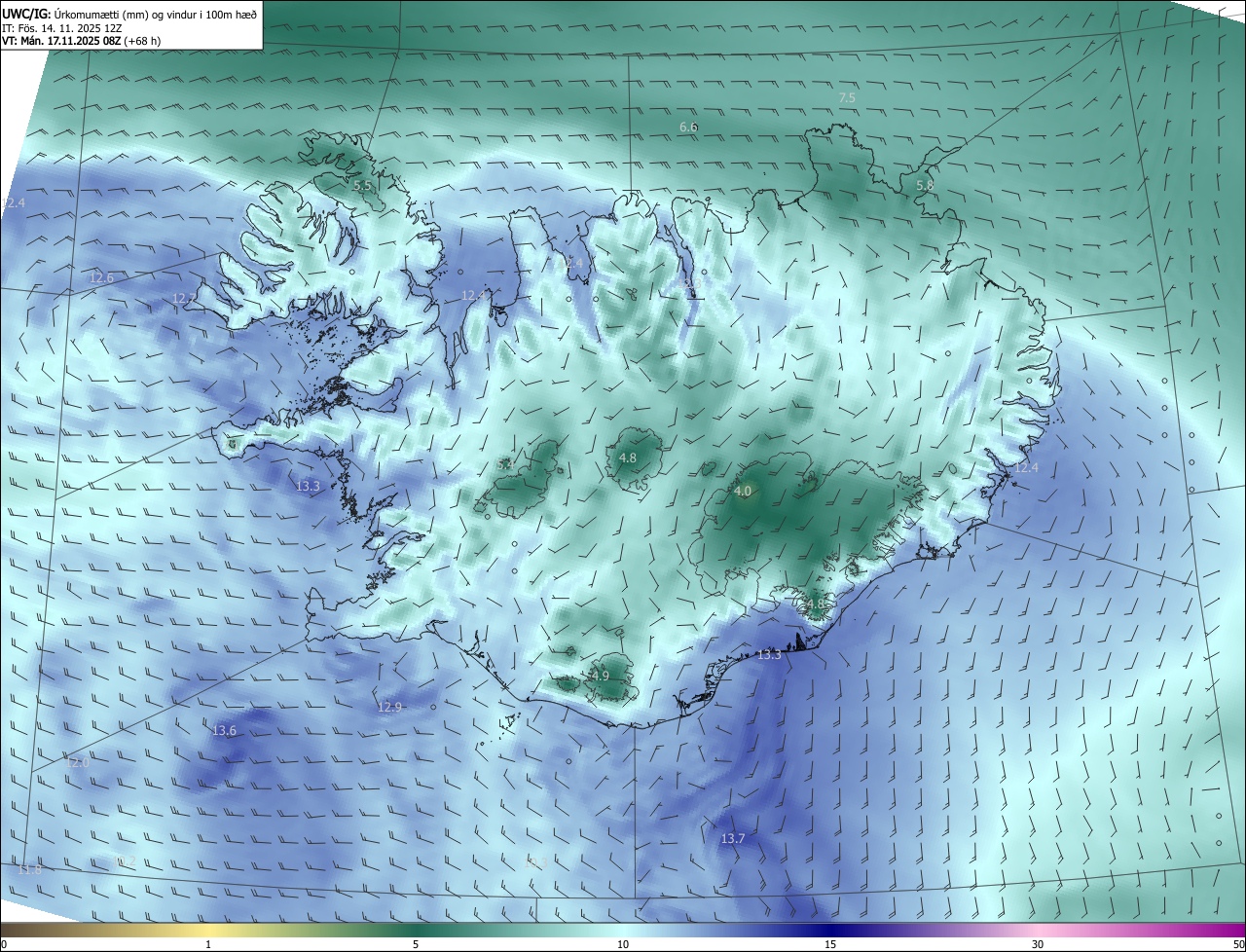The width and height of the screenshot is (1246, 952).
Task: Click the 12.4 label off the east coast
Action: click(x=1027, y=468)
